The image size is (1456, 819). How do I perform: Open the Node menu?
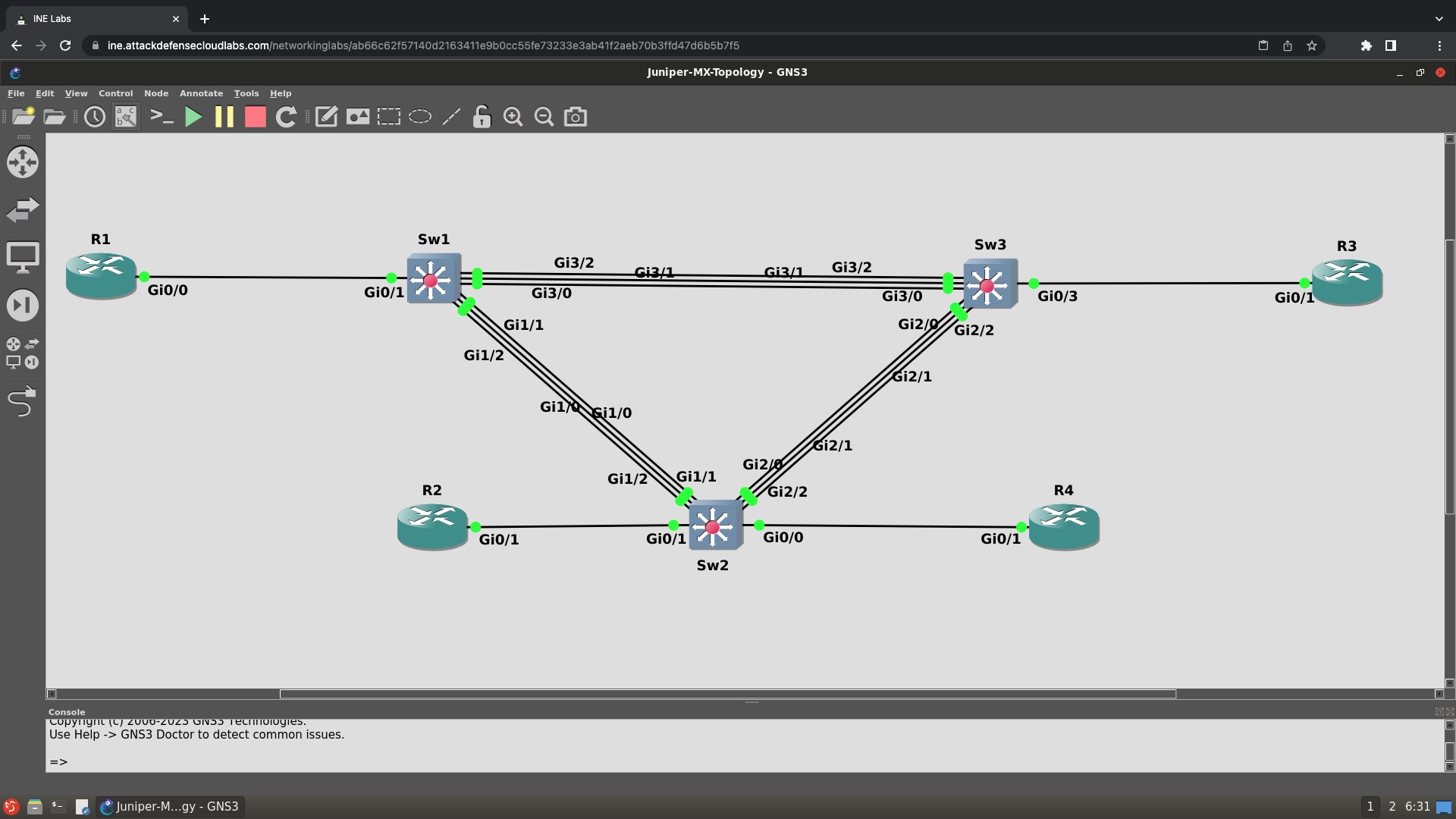click(x=156, y=93)
